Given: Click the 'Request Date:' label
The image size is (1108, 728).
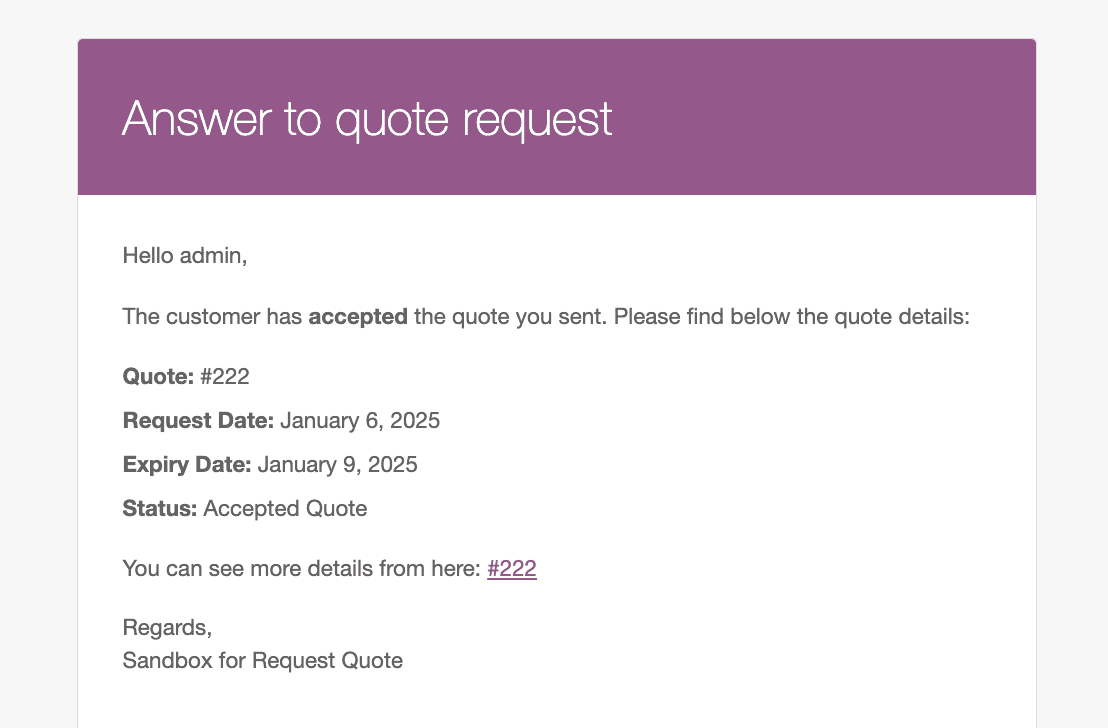Looking at the screenshot, I should (x=198, y=421).
